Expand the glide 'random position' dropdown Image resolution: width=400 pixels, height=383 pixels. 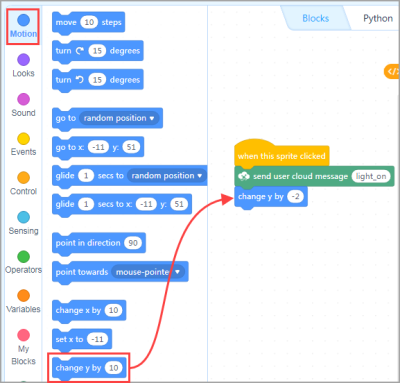(167, 176)
